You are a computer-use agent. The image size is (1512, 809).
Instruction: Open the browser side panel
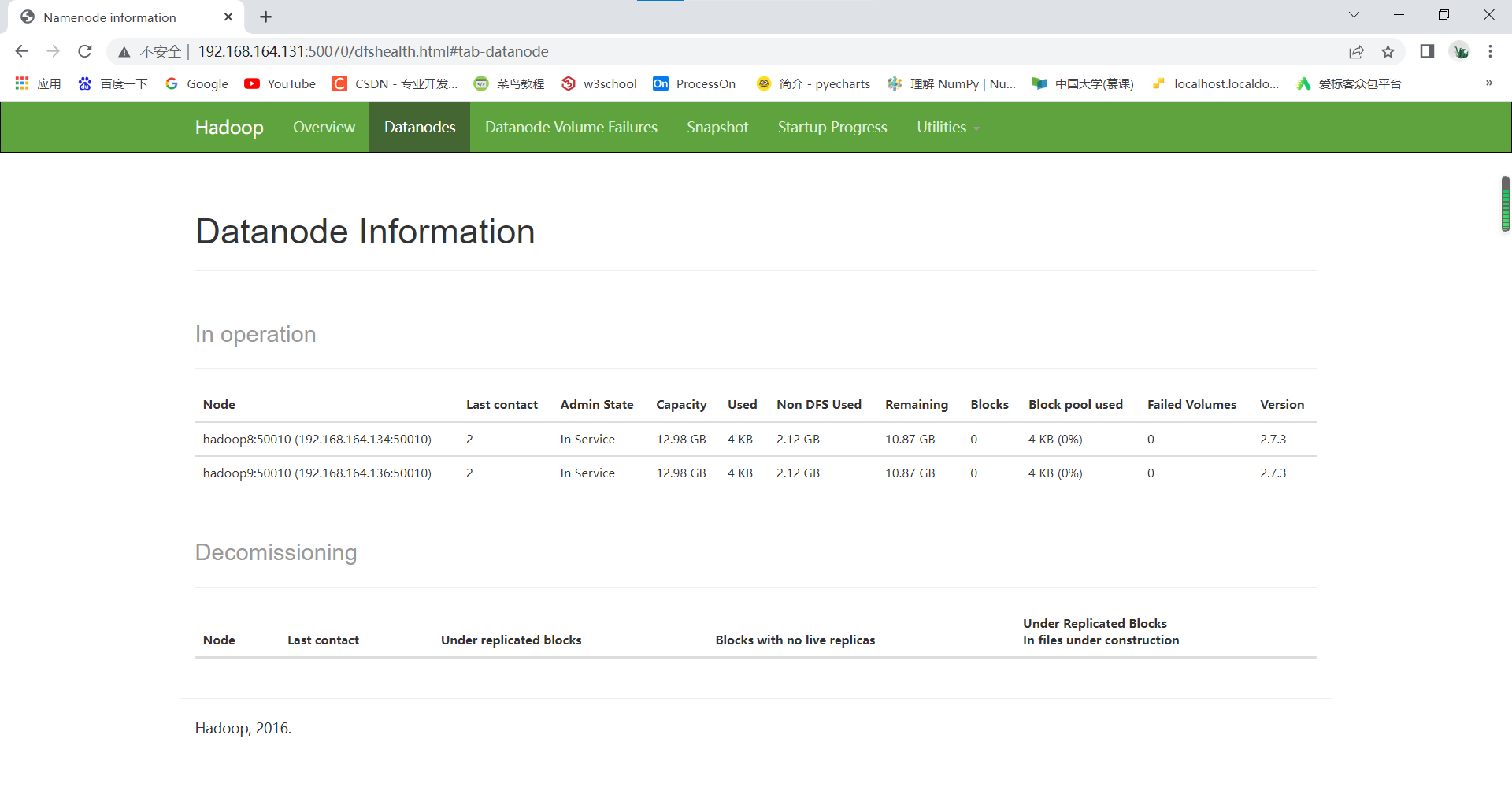[1427, 51]
